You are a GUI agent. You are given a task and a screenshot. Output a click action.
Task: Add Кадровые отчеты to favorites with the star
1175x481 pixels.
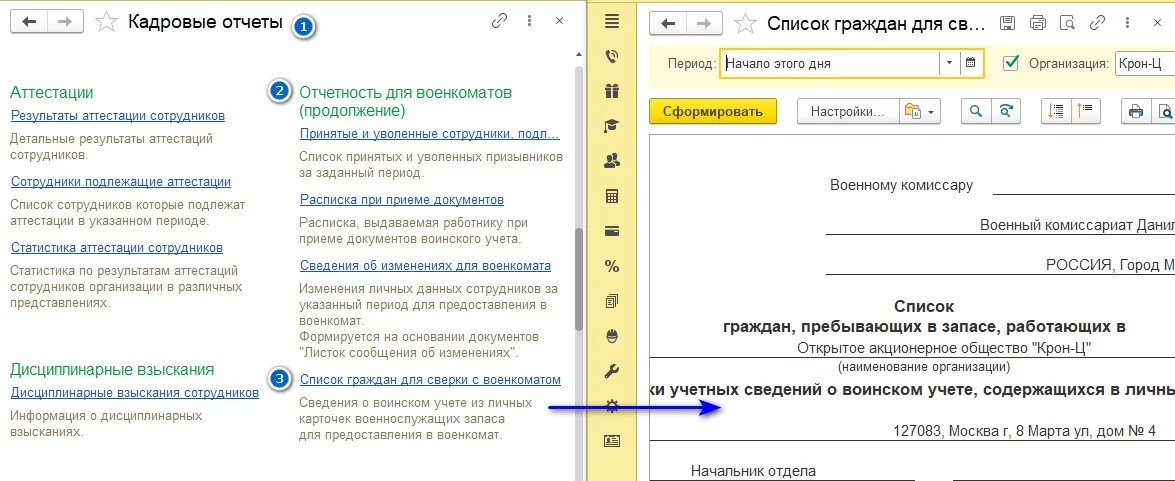[106, 22]
